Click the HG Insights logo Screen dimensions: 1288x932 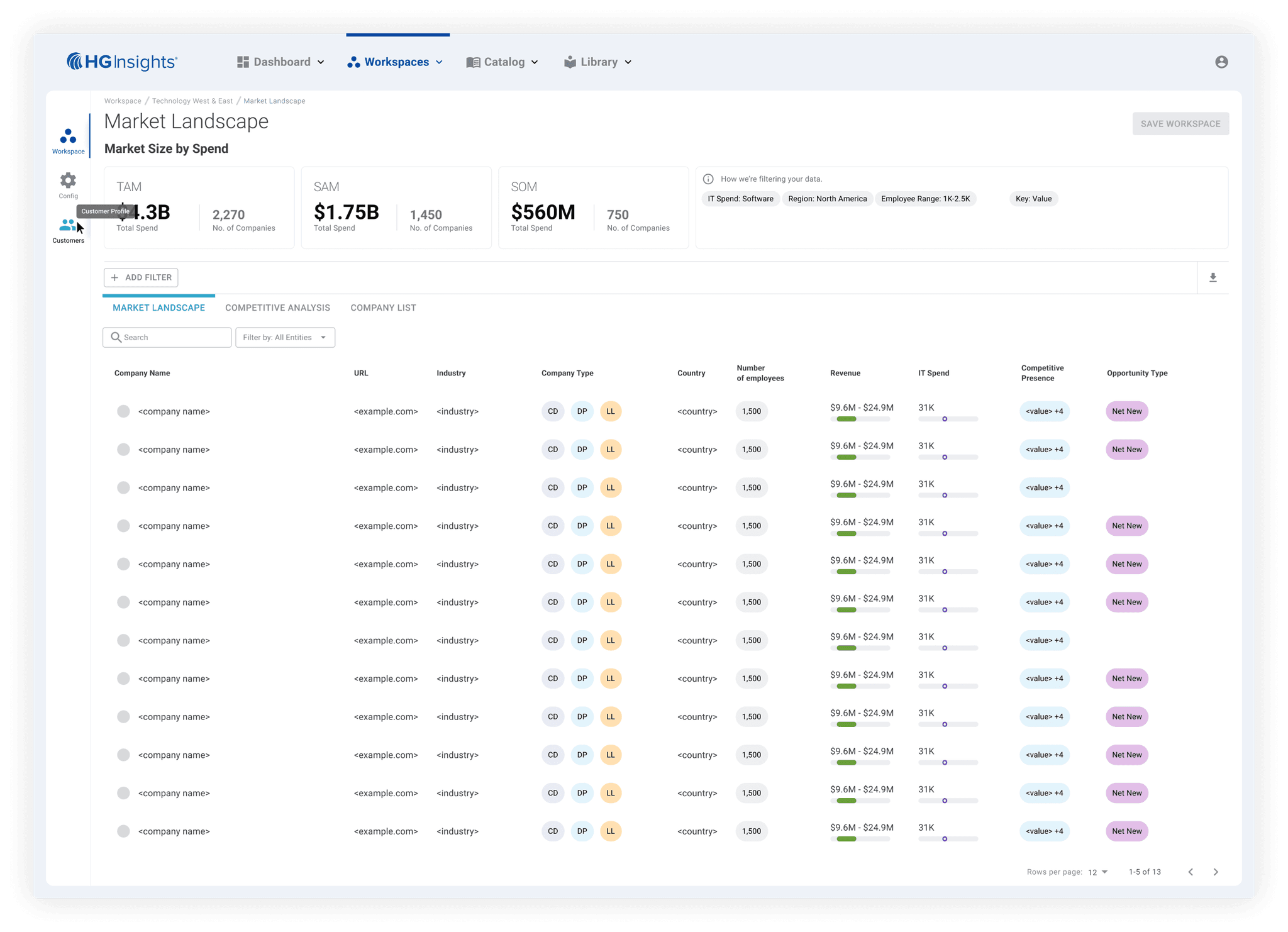[x=123, y=62]
